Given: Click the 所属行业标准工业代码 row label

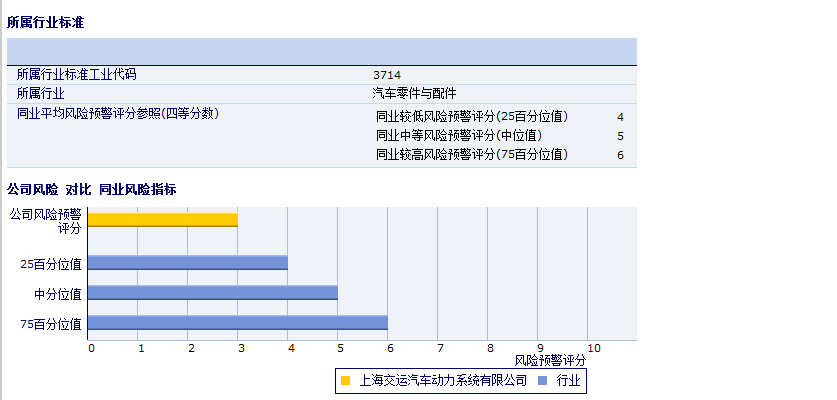Looking at the screenshot, I should point(77,74).
